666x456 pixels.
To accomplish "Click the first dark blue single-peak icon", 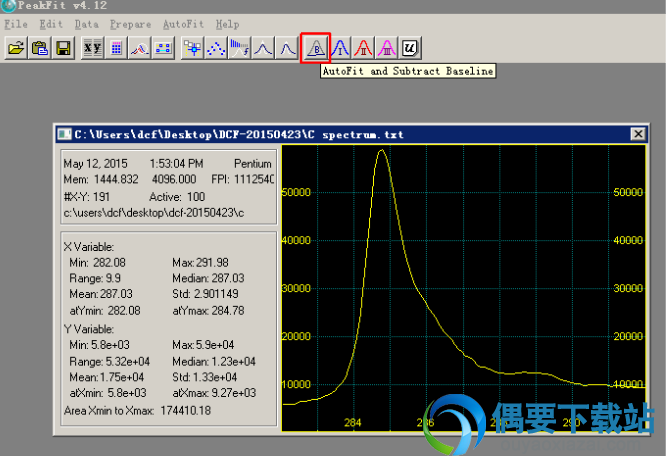I will (x=263, y=48).
